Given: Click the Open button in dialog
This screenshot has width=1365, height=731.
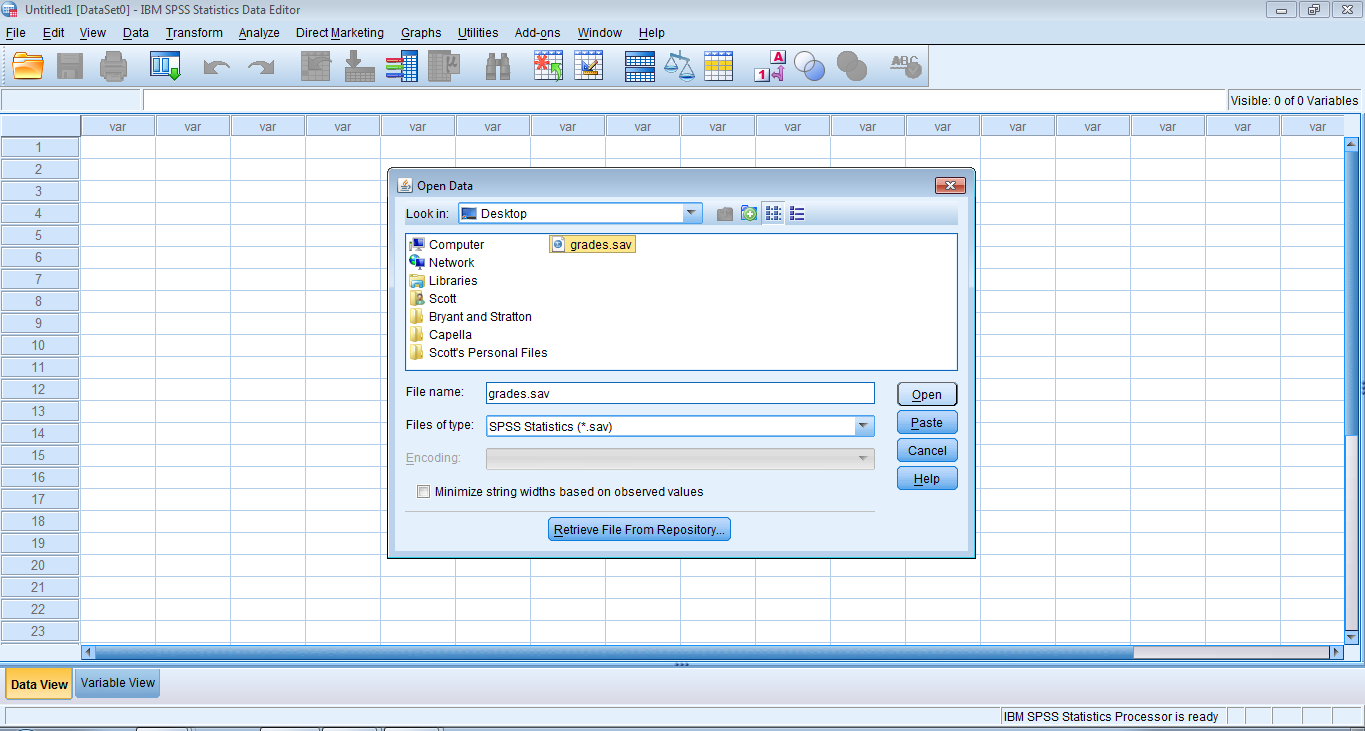Looking at the screenshot, I should [927, 395].
